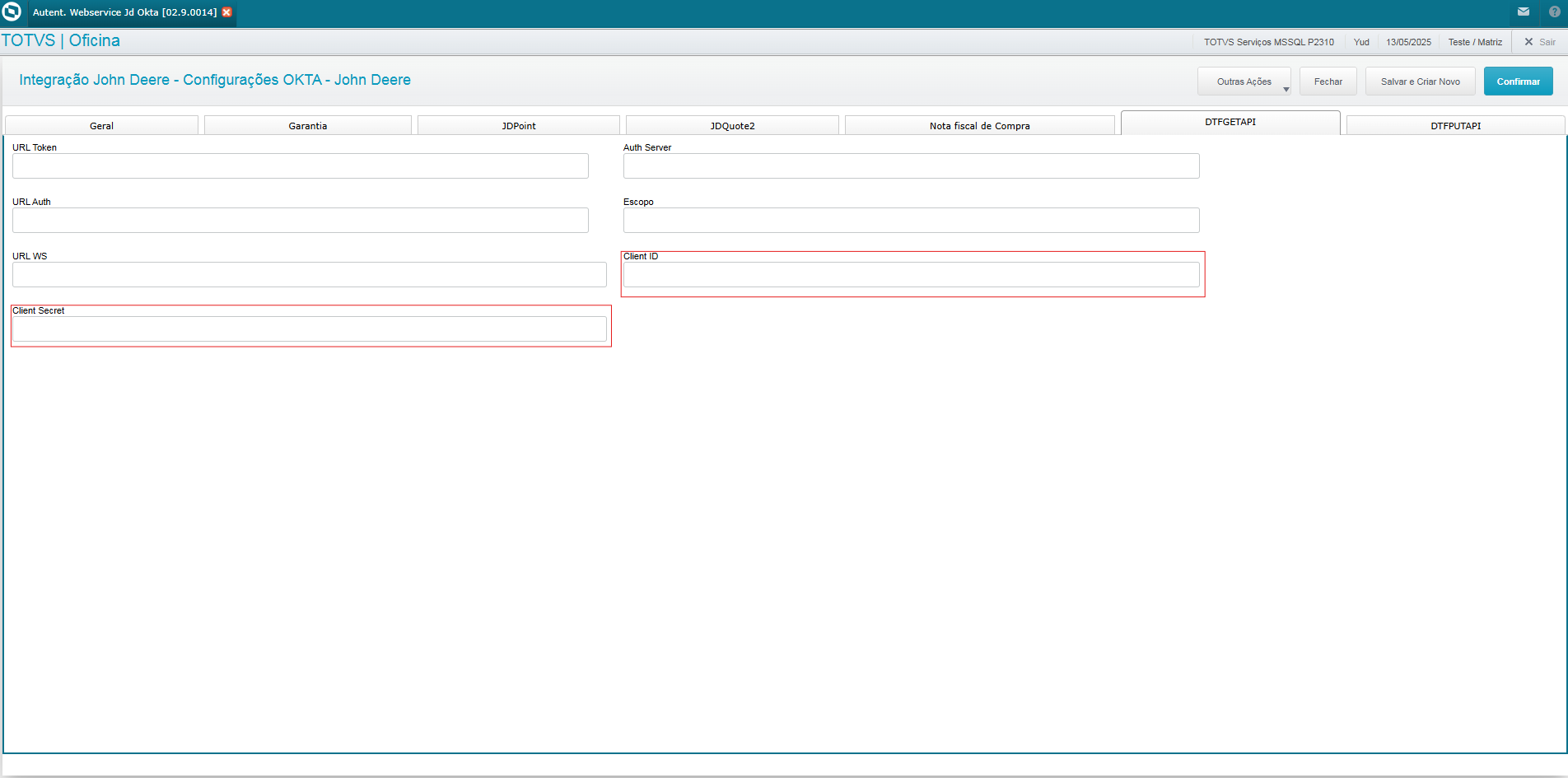Viewport: 1568px width, 778px height.
Task: Focus the Client Secret field
Action: pos(310,329)
